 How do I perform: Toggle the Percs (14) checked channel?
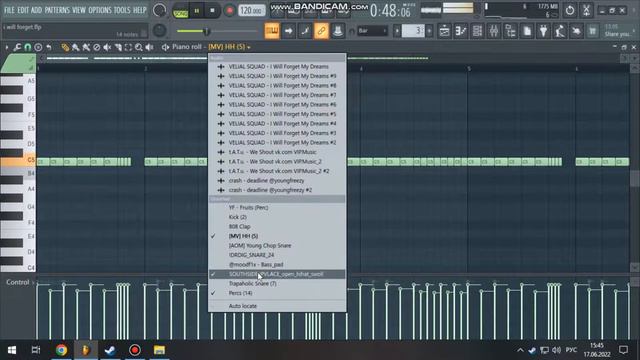(x=277, y=293)
